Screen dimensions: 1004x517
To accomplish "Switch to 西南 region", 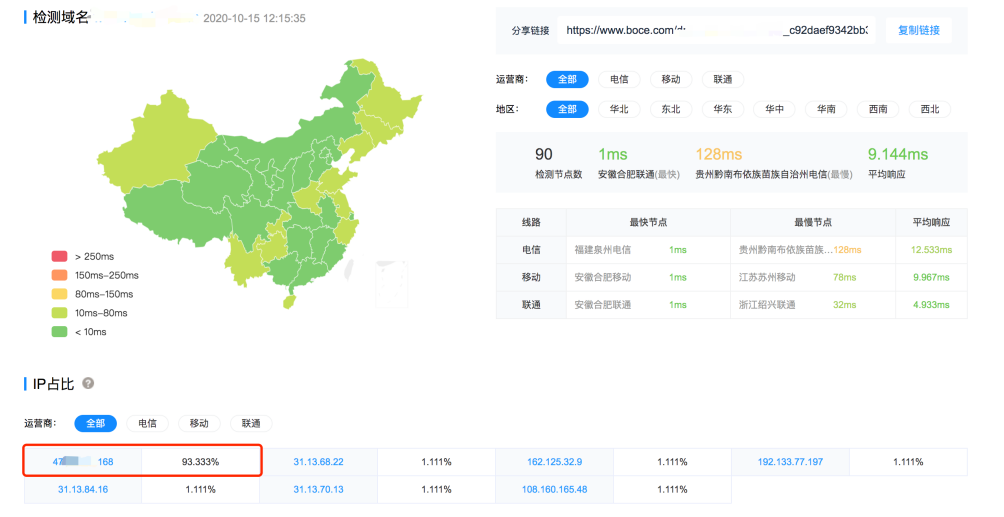I will pos(878,109).
